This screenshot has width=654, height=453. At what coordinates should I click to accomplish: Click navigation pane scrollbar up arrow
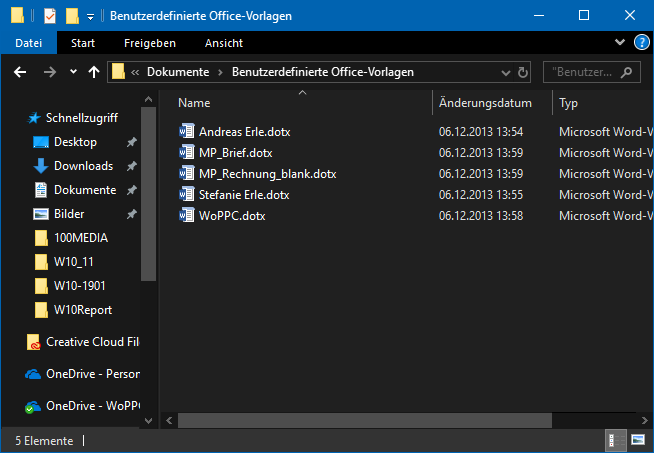148,99
